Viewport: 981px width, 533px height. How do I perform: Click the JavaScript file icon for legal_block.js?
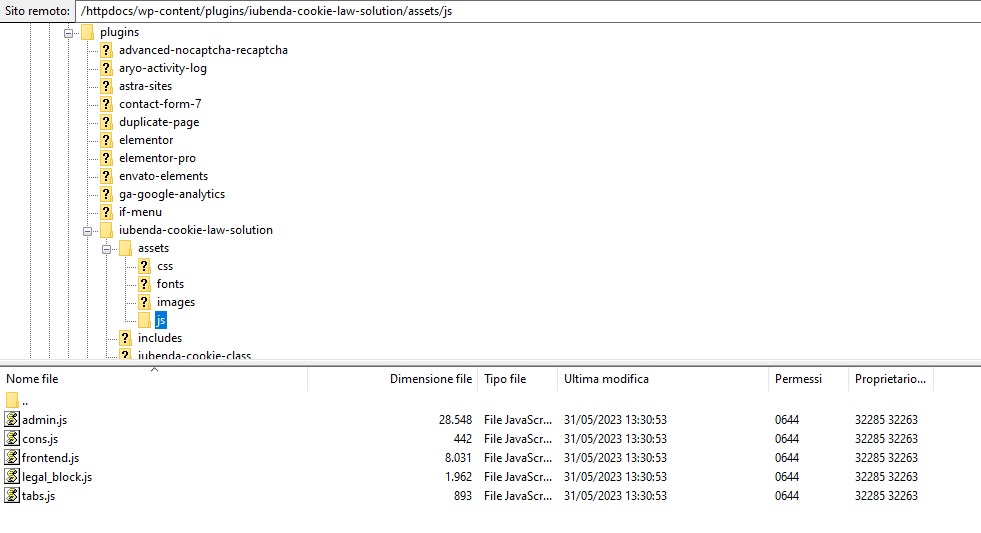12,476
